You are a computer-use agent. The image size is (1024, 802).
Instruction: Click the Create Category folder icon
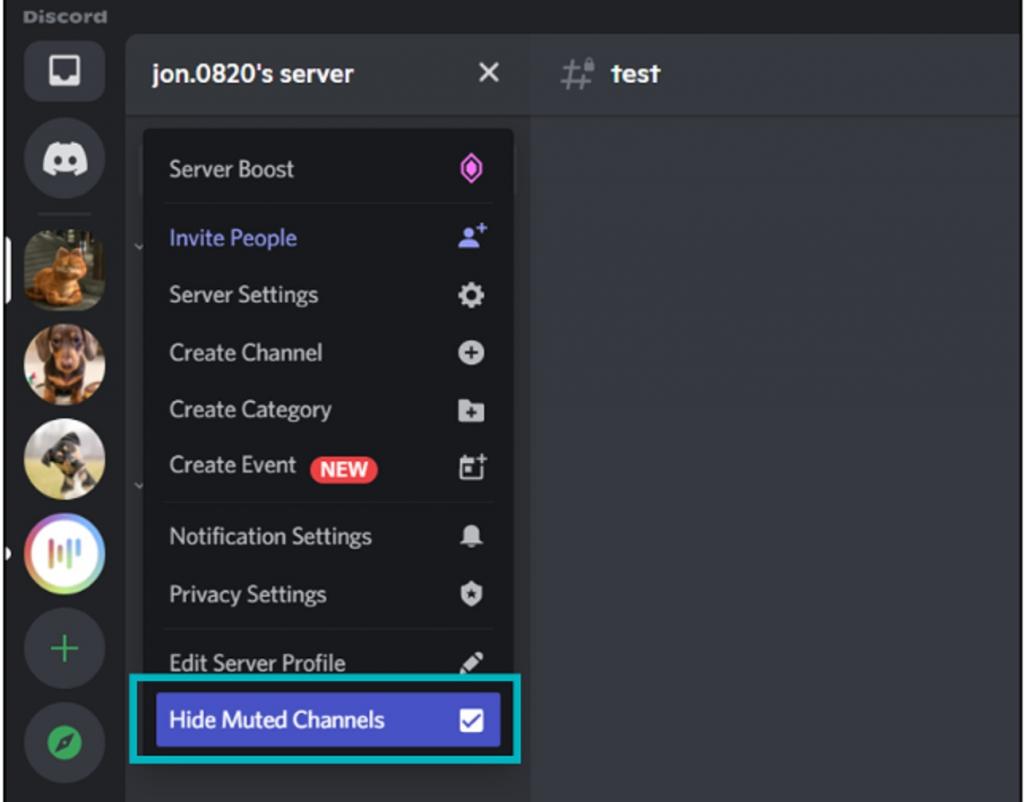471,410
